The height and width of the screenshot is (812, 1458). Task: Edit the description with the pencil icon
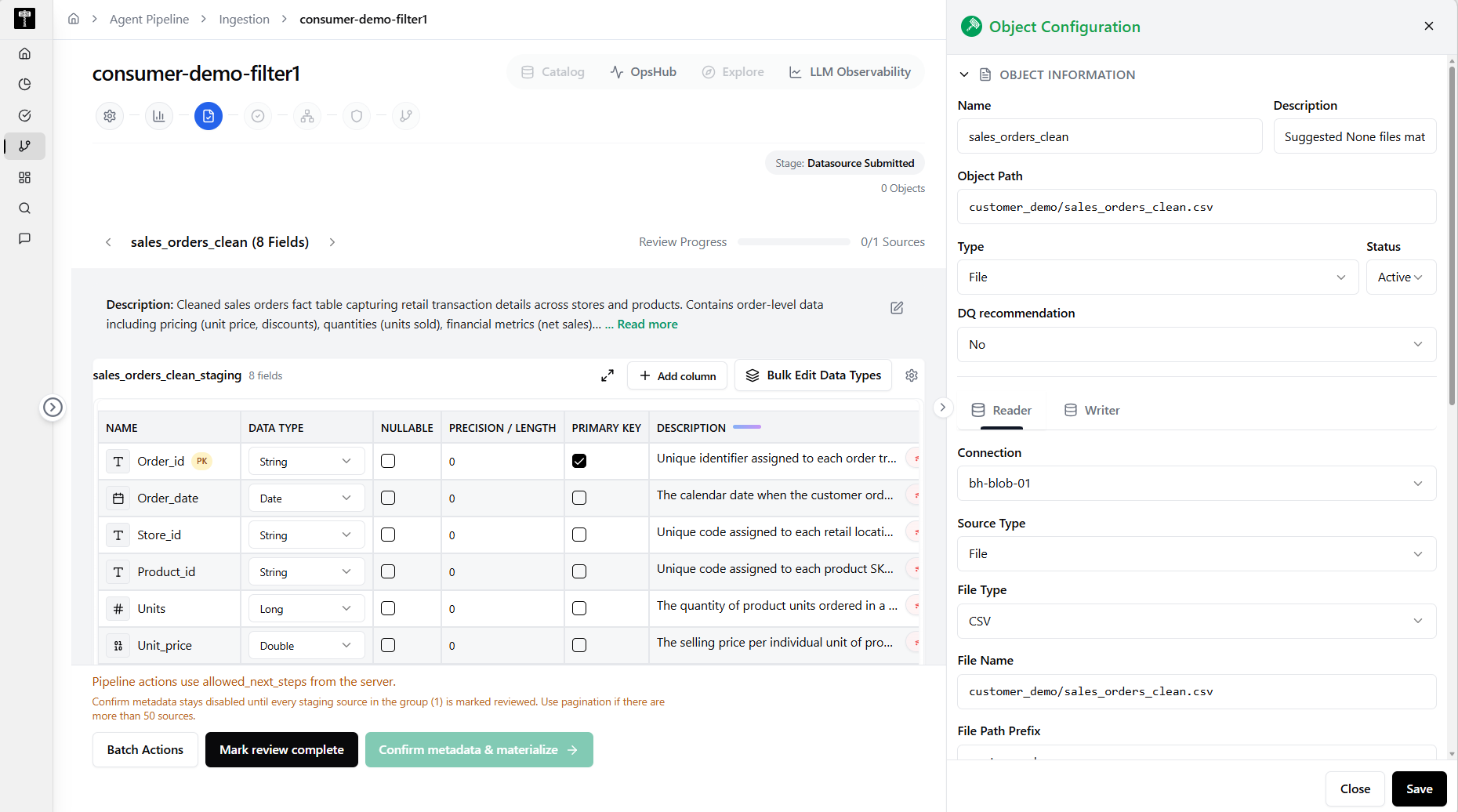click(897, 308)
